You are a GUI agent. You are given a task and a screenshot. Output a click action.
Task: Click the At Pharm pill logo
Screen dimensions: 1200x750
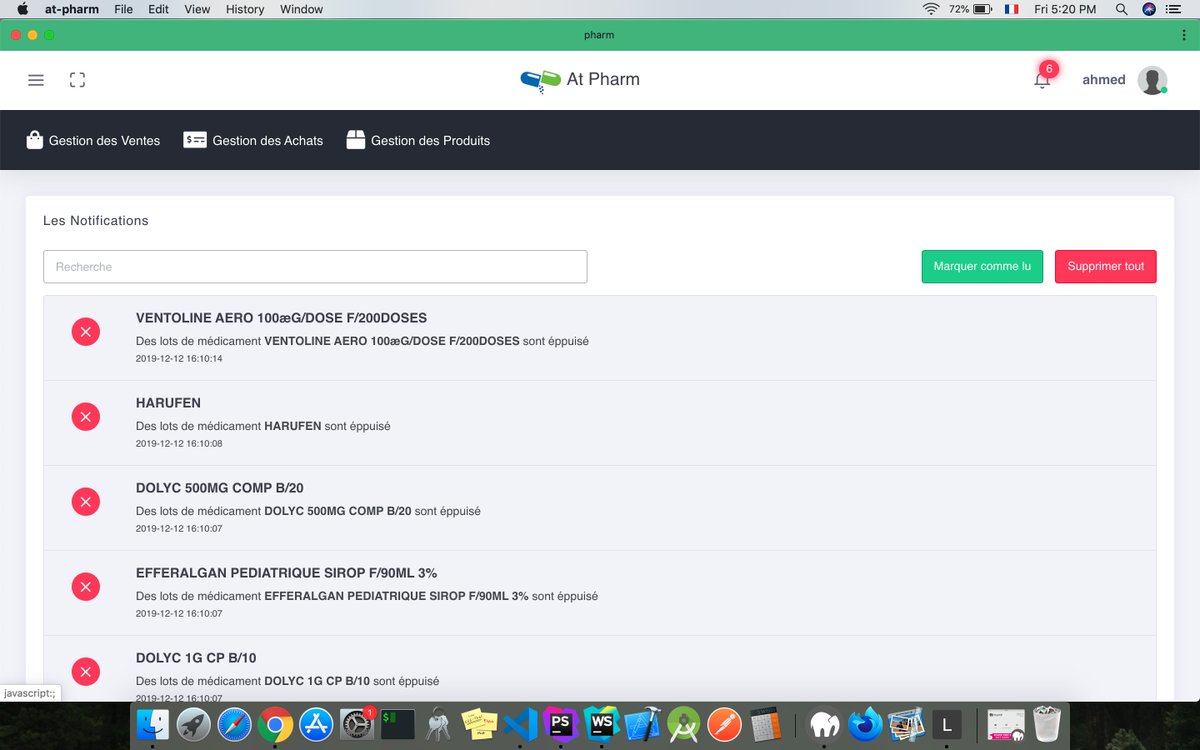(x=541, y=80)
